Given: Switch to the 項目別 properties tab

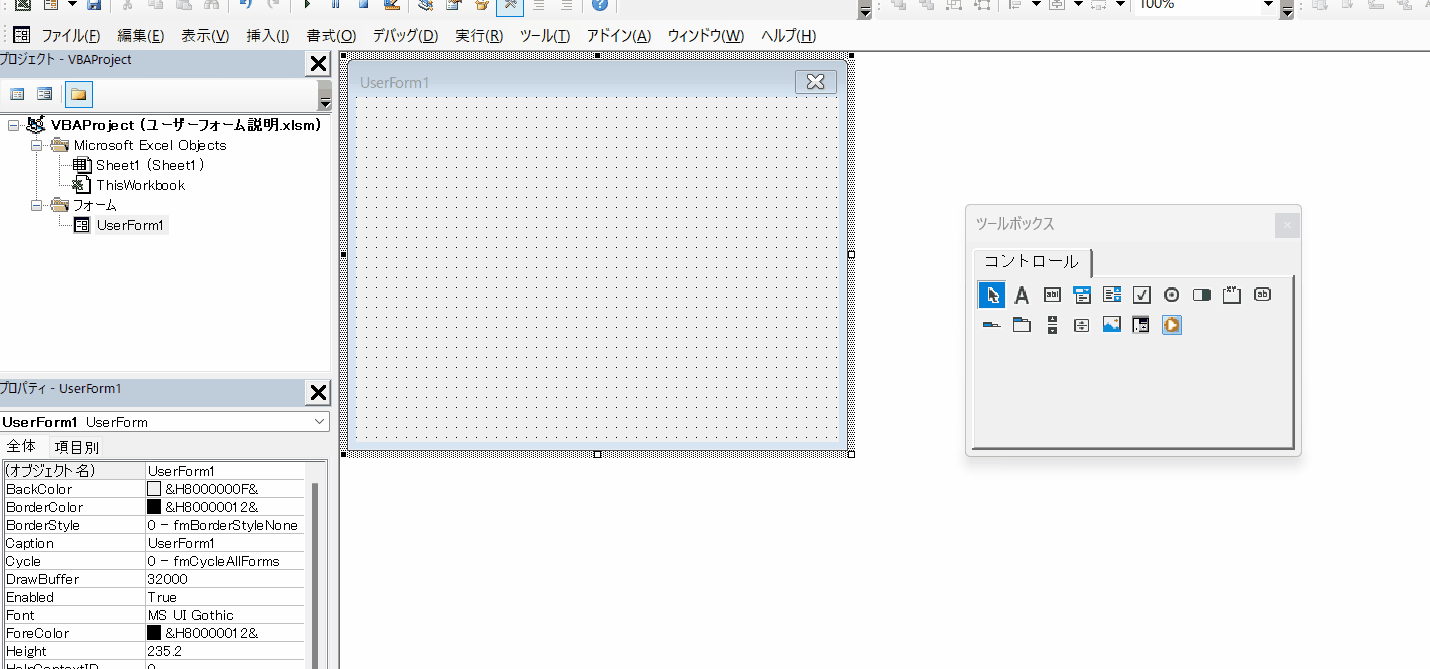Looking at the screenshot, I should pos(76,447).
